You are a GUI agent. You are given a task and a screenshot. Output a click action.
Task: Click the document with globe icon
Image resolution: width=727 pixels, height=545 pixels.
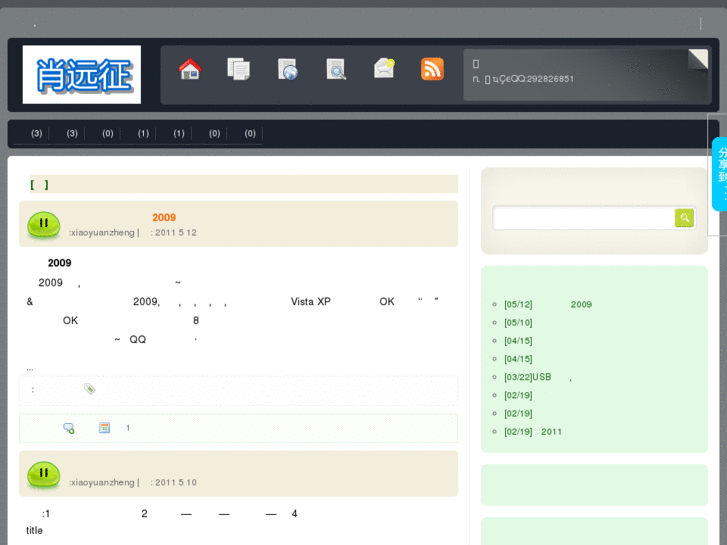[x=287, y=69]
